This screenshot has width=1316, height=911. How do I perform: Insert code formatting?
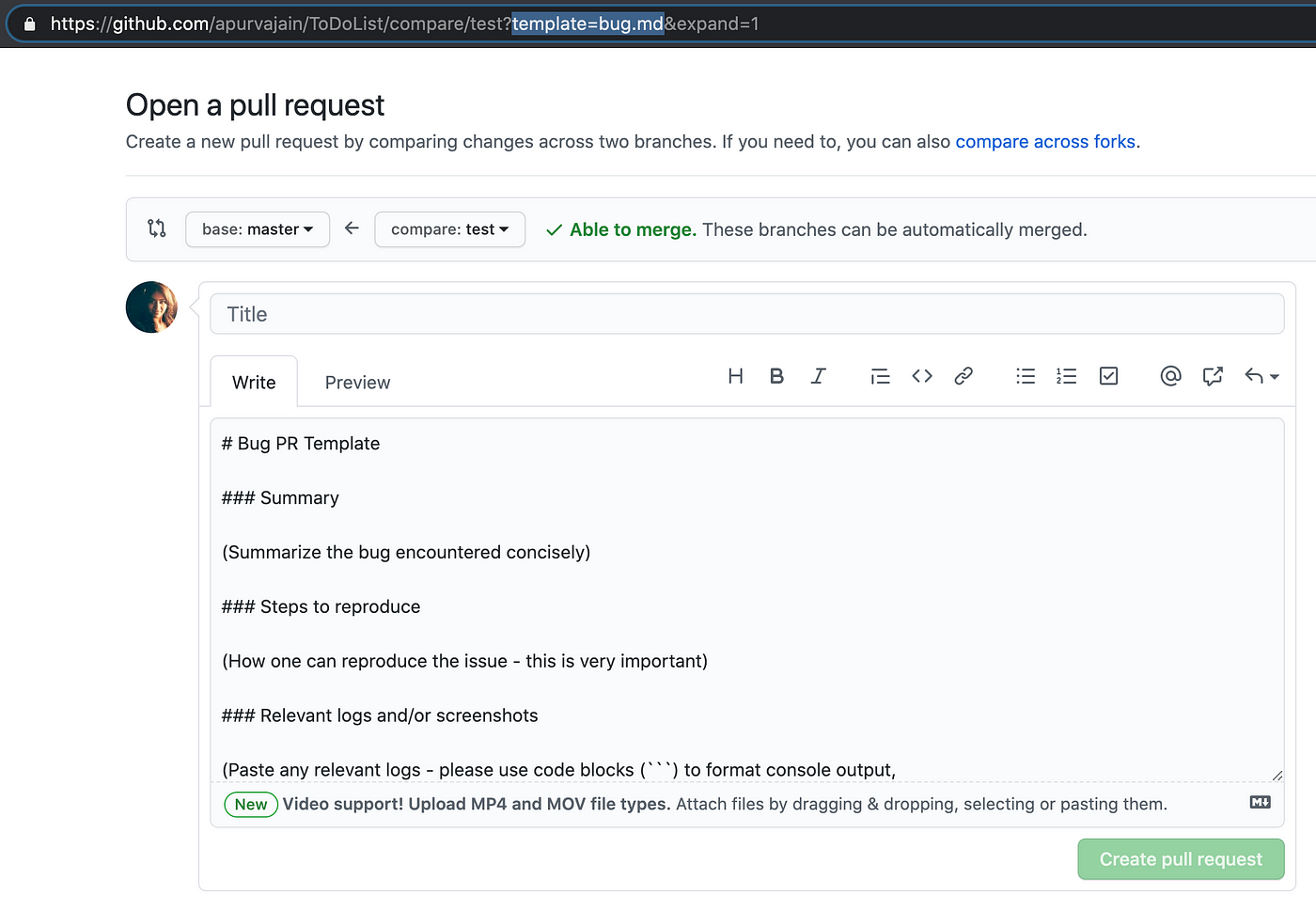pos(922,376)
